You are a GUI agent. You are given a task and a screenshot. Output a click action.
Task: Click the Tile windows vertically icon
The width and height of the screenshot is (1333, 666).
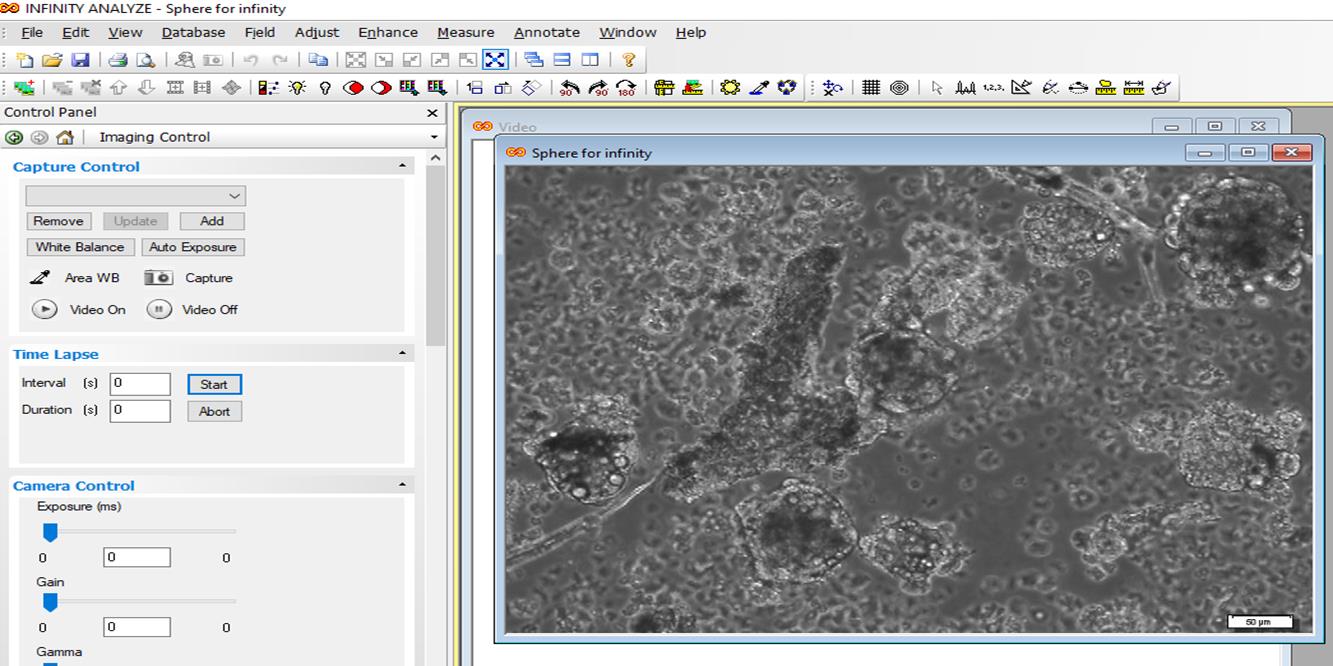(590, 60)
